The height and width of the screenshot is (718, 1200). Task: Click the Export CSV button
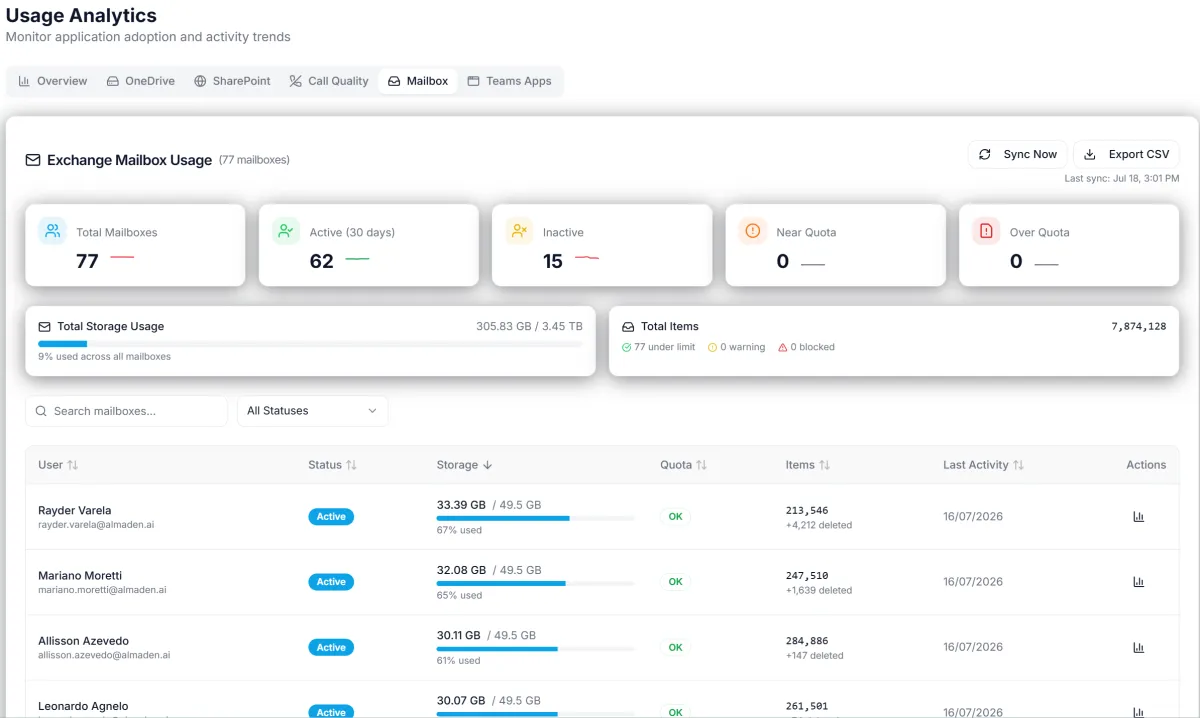[1127, 154]
